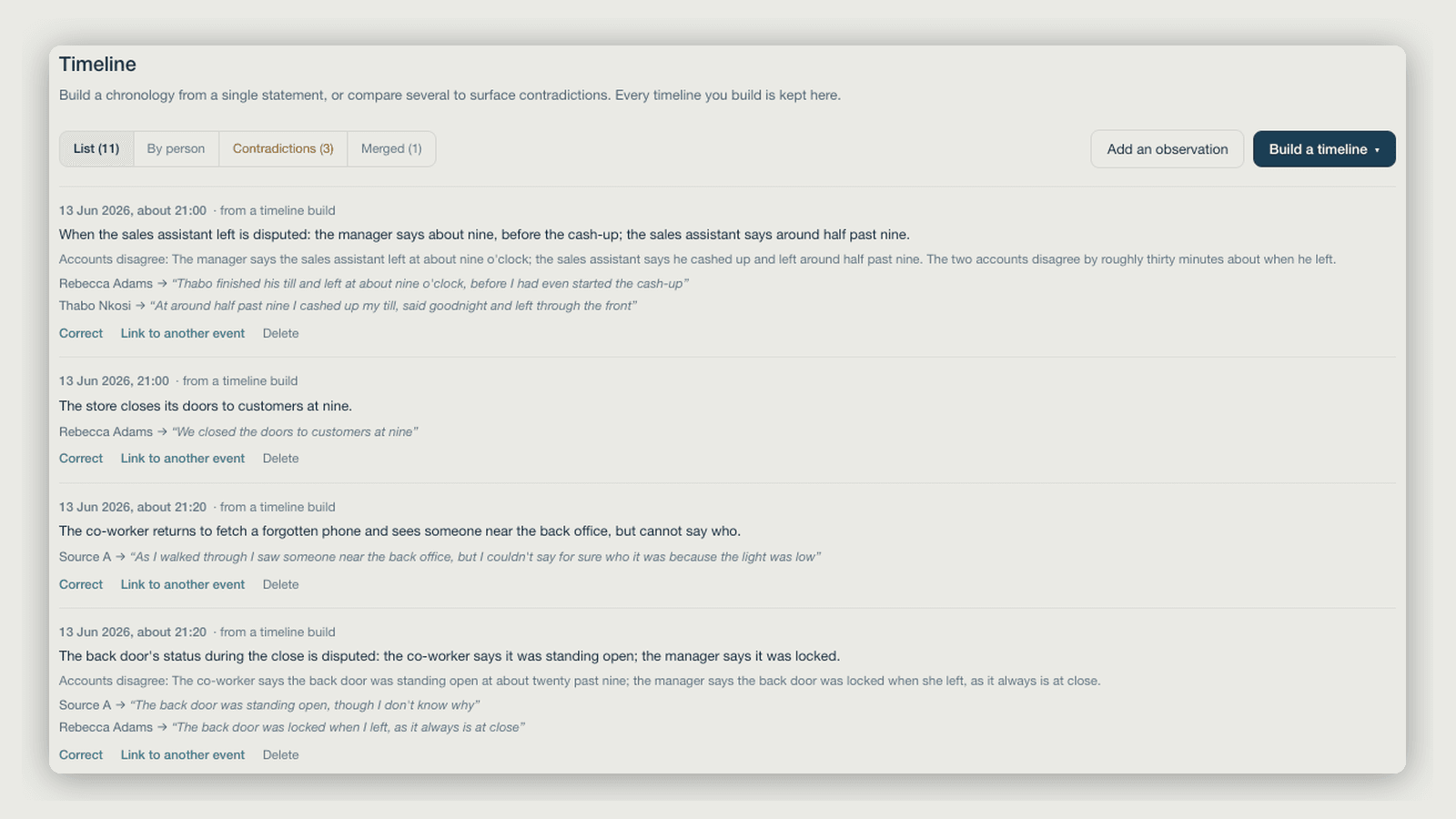Delete the disputed sales assistant event
The height and width of the screenshot is (819, 1456).
click(280, 333)
